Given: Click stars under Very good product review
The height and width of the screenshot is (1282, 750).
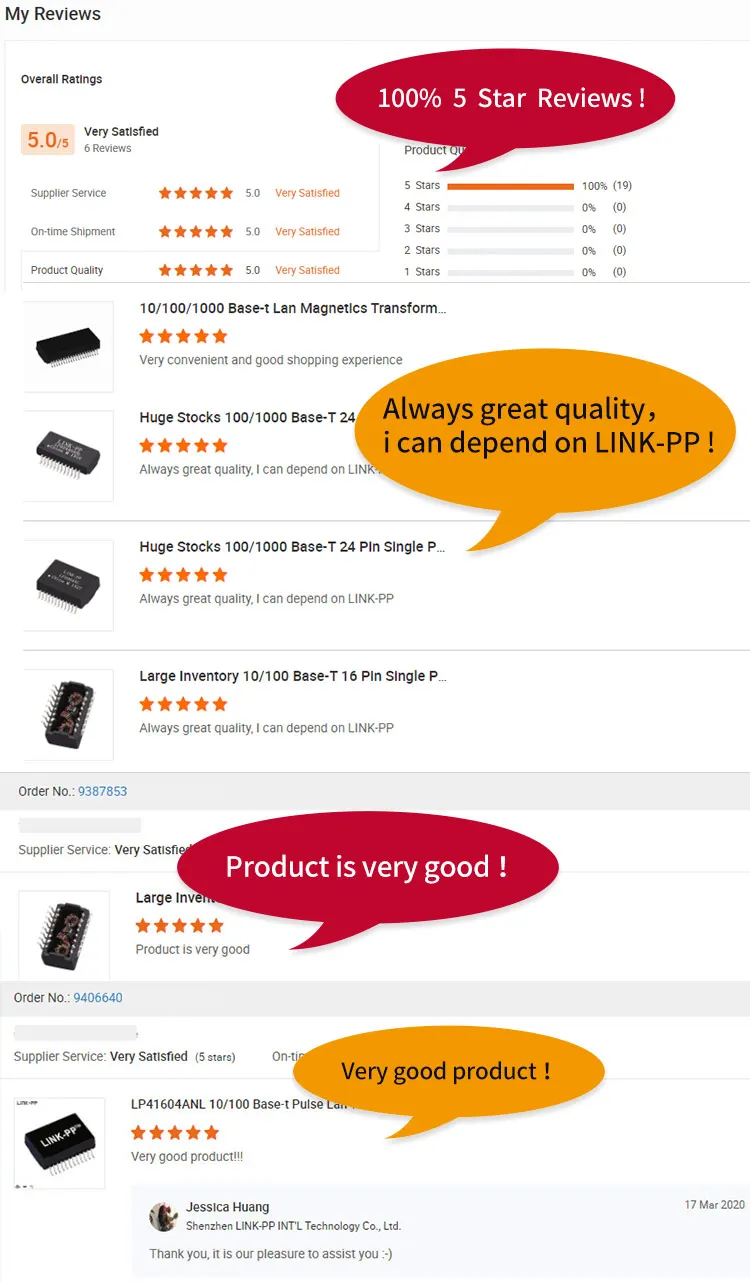Looking at the screenshot, I should [175, 1132].
